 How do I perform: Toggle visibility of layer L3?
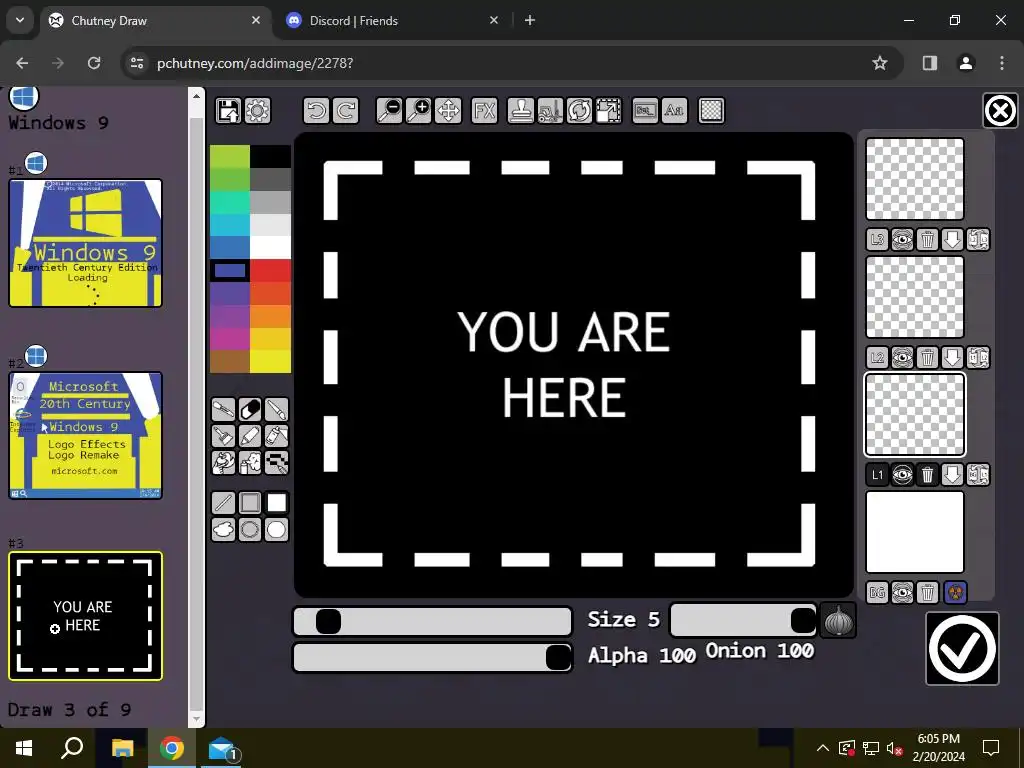tap(903, 240)
